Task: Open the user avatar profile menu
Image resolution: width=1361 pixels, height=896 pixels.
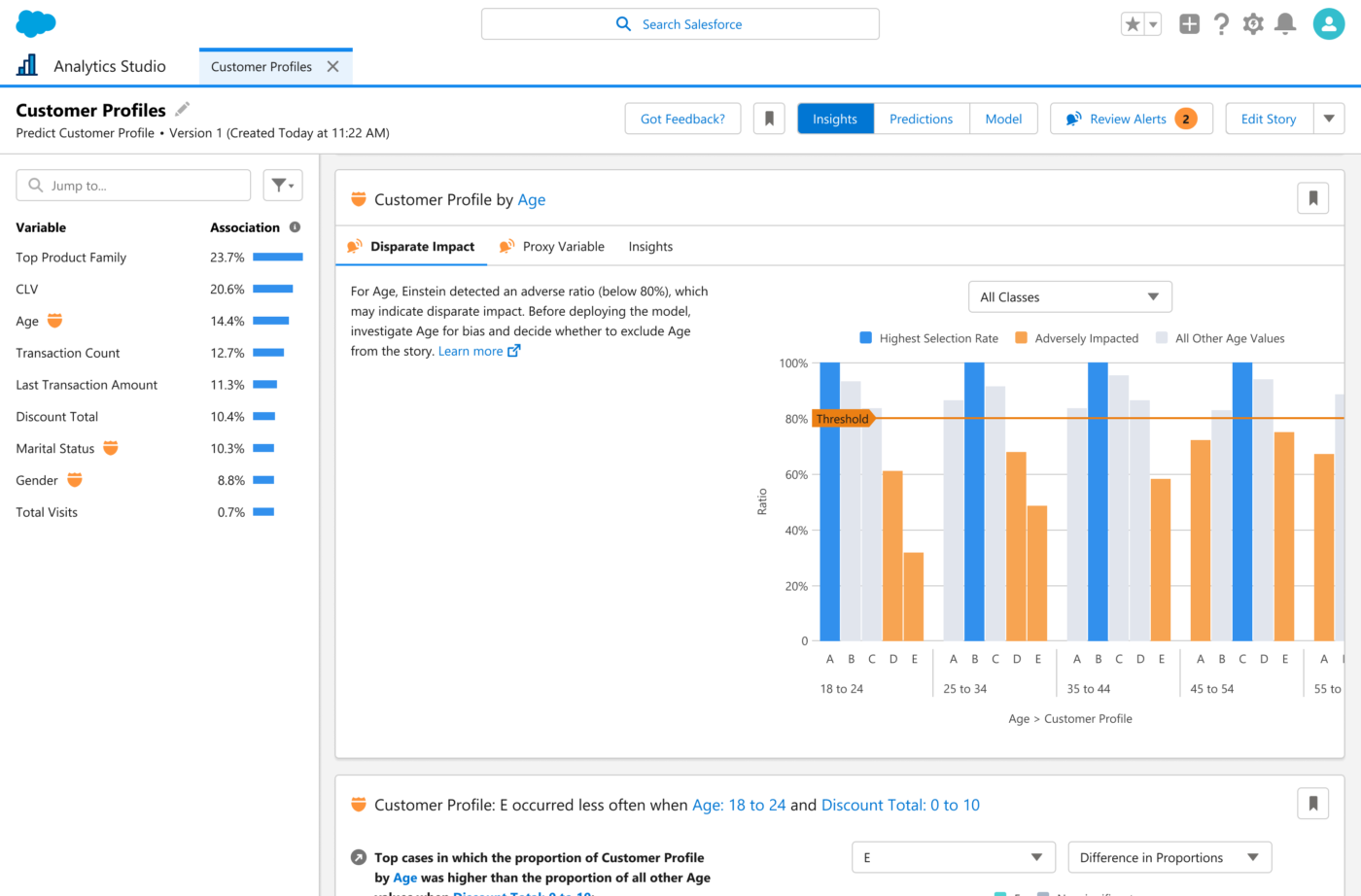Action: 1328,24
